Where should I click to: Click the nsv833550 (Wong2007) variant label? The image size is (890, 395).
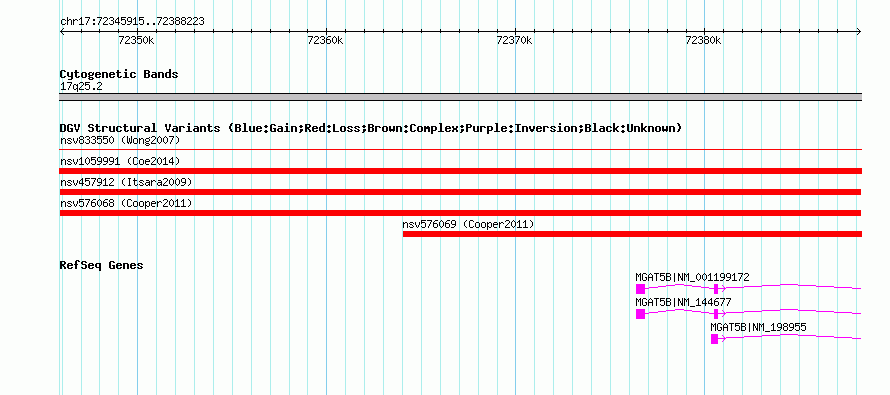120,140
